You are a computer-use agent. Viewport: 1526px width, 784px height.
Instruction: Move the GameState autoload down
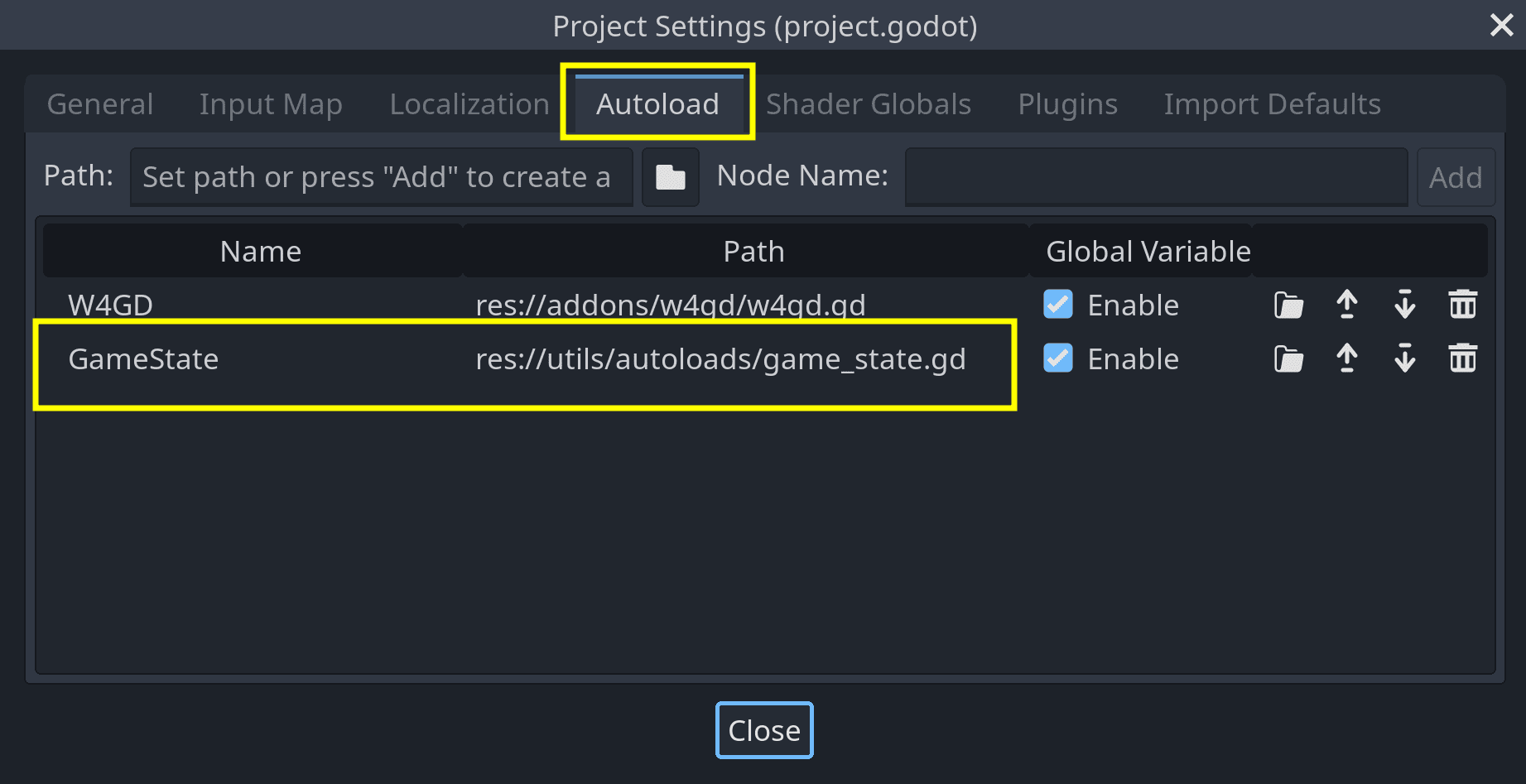(x=1404, y=359)
